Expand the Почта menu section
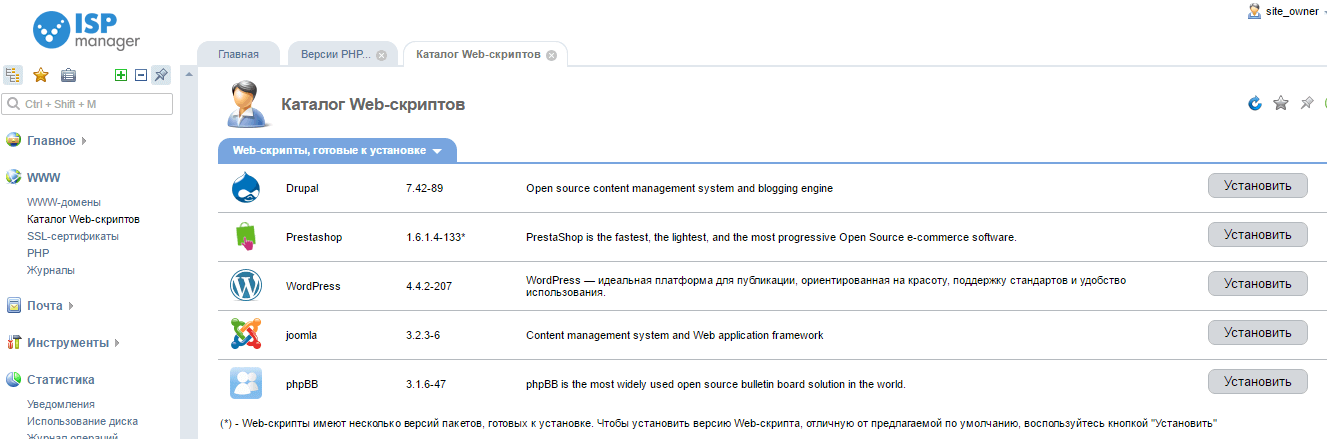Viewport: 1327px width, 439px height. (x=50, y=306)
